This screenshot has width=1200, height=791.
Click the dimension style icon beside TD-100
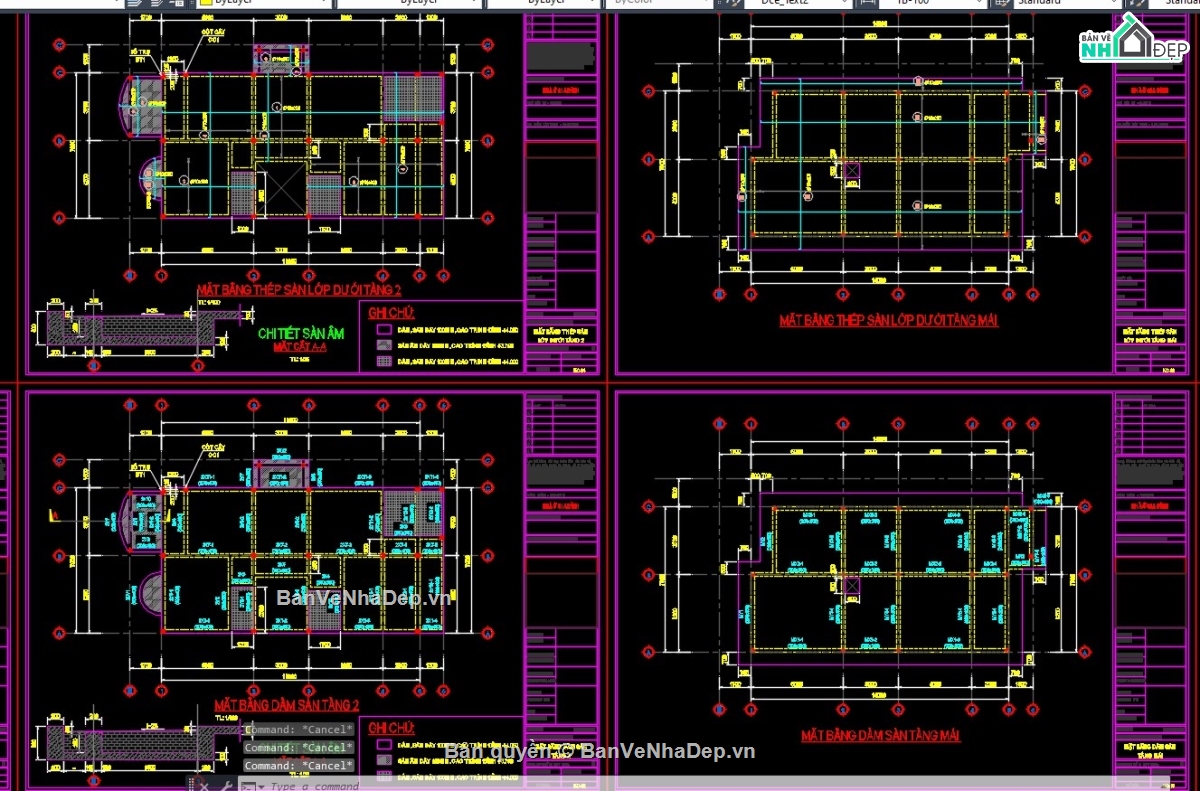(x=864, y=3)
